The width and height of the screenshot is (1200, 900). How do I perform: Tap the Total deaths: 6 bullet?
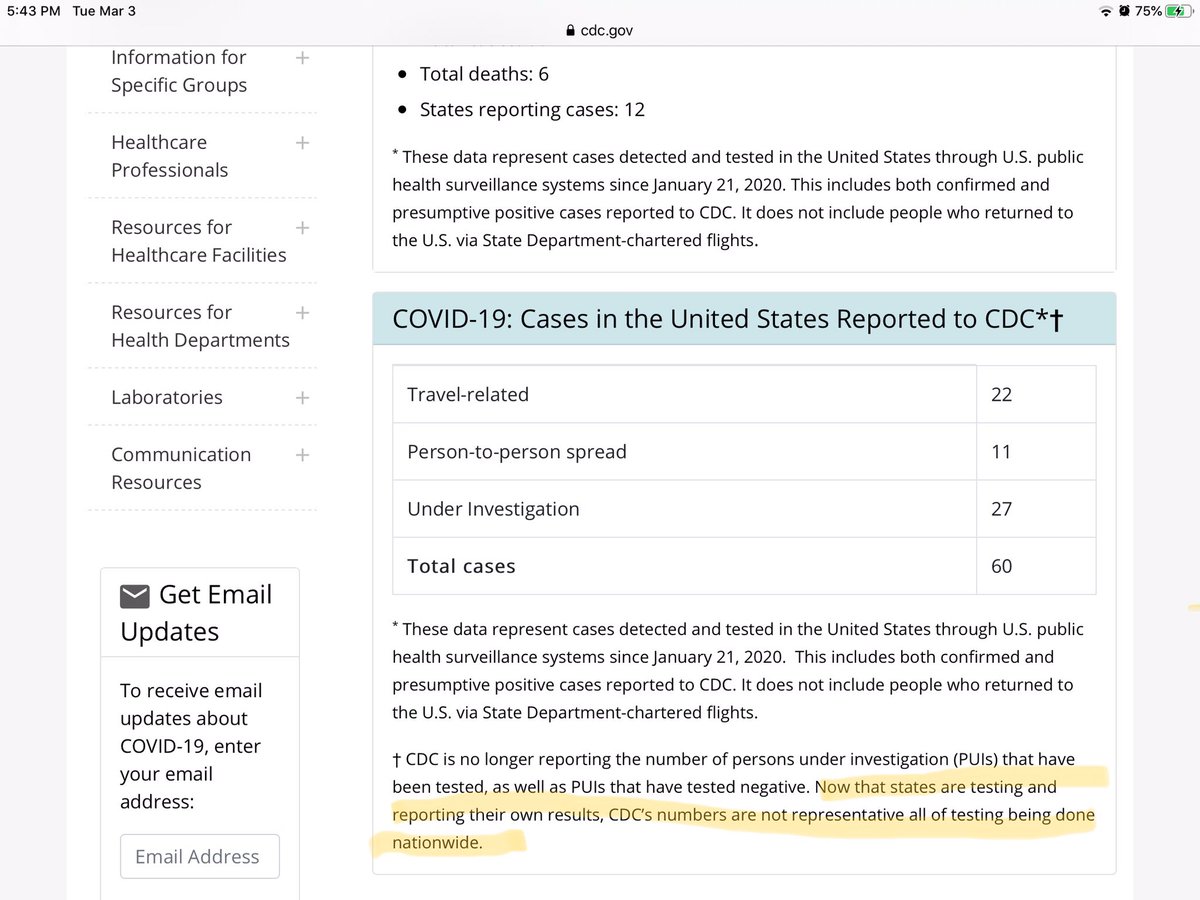point(484,74)
